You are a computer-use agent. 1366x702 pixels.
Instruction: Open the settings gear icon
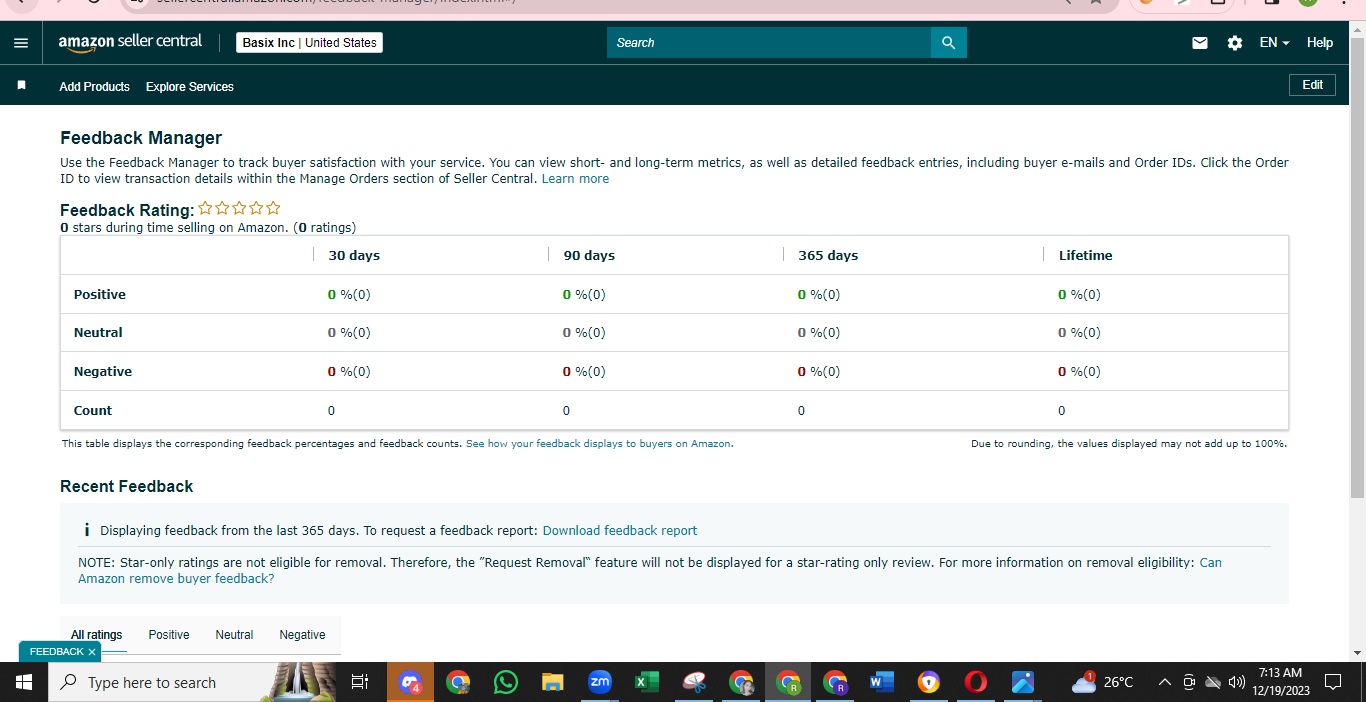coord(1235,43)
